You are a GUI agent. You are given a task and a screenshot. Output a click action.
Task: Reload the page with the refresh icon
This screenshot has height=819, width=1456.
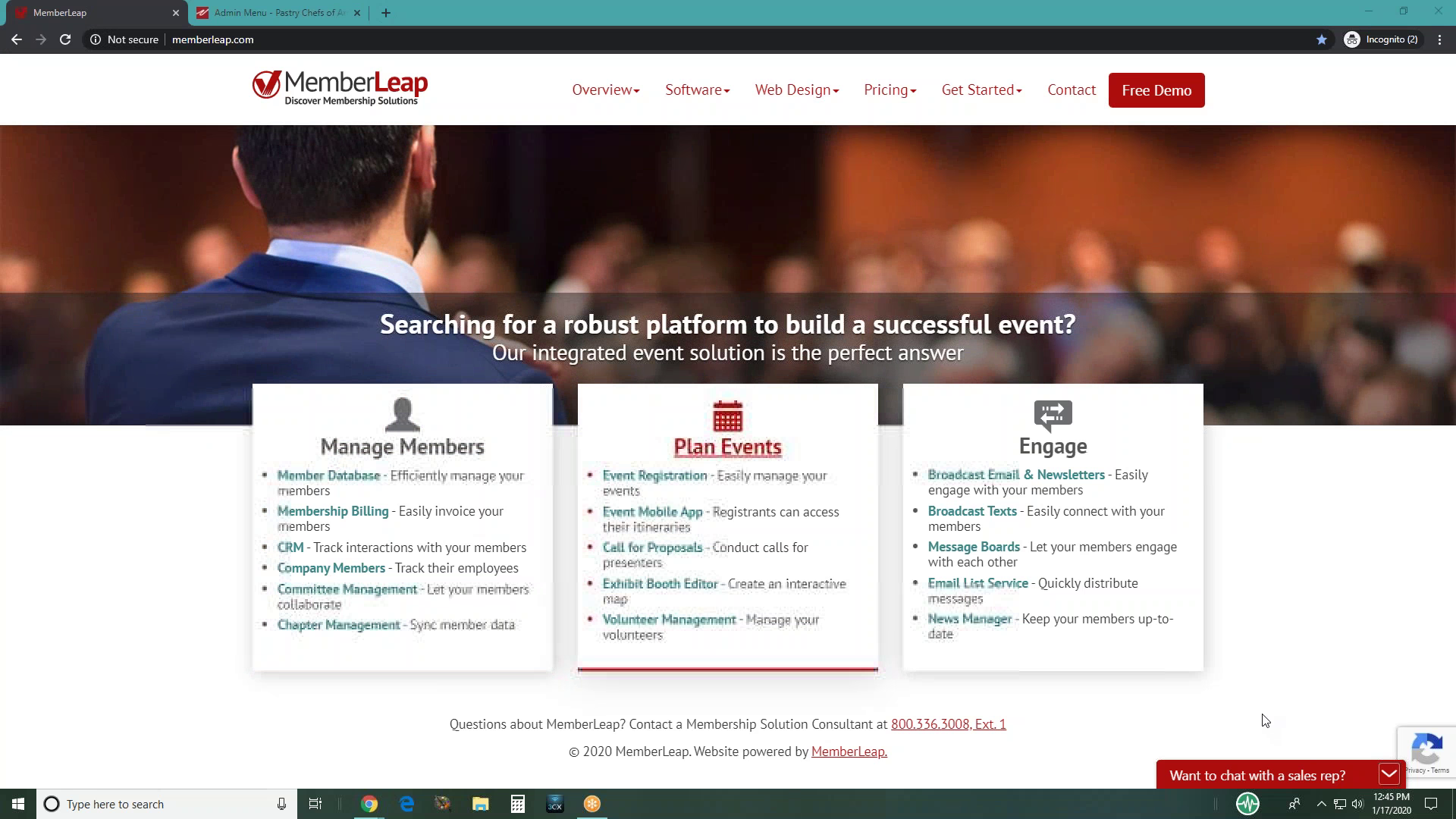65,39
